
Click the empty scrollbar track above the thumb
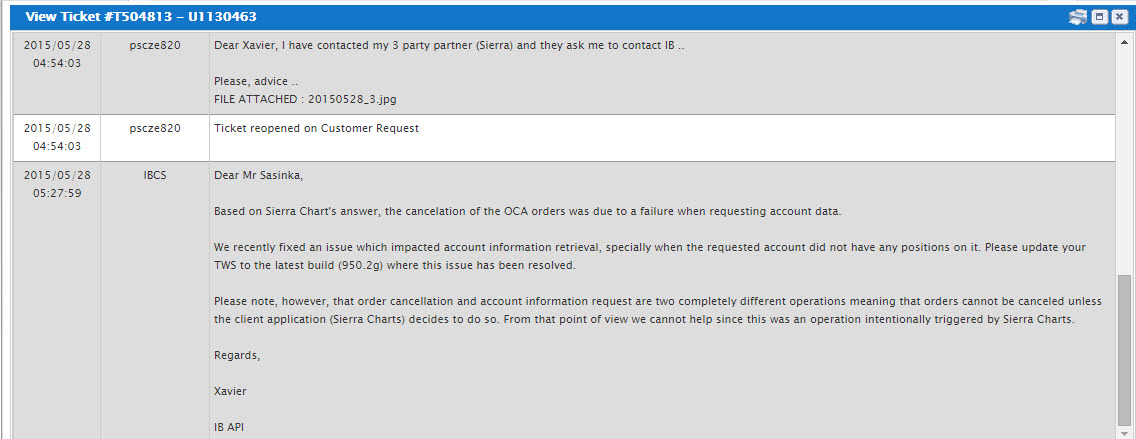pyautogui.click(x=1125, y=160)
